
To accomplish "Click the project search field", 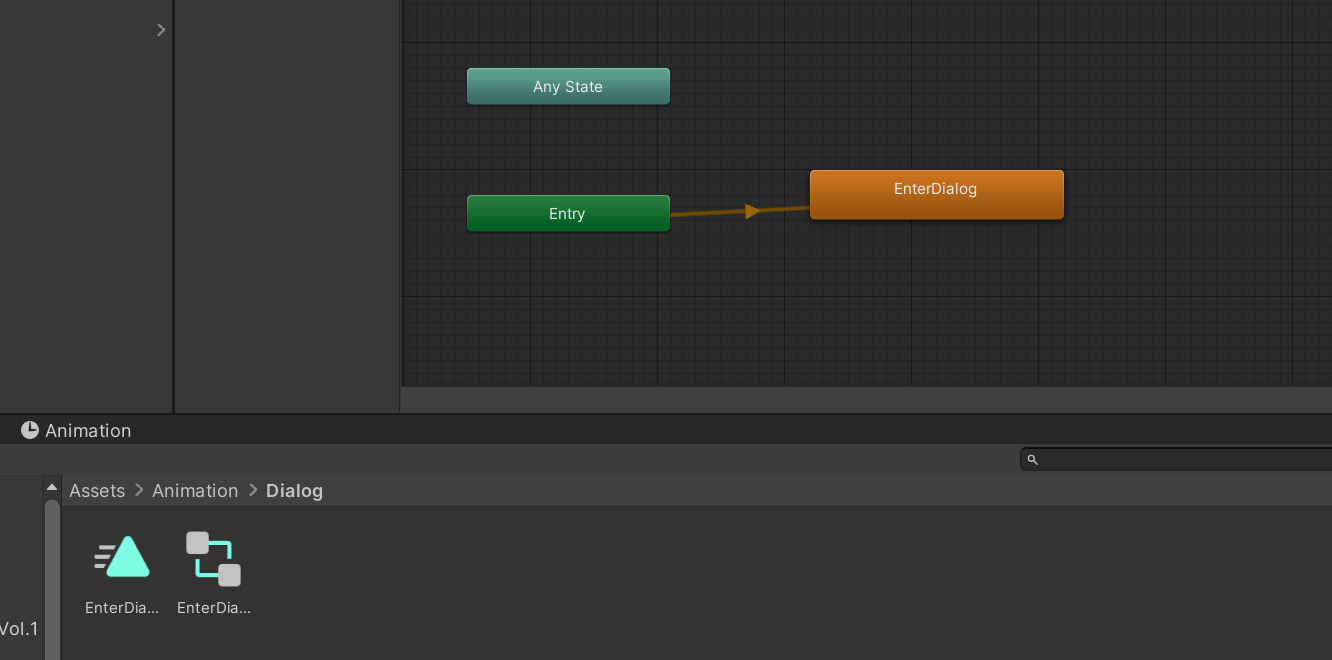I will coord(1176,459).
